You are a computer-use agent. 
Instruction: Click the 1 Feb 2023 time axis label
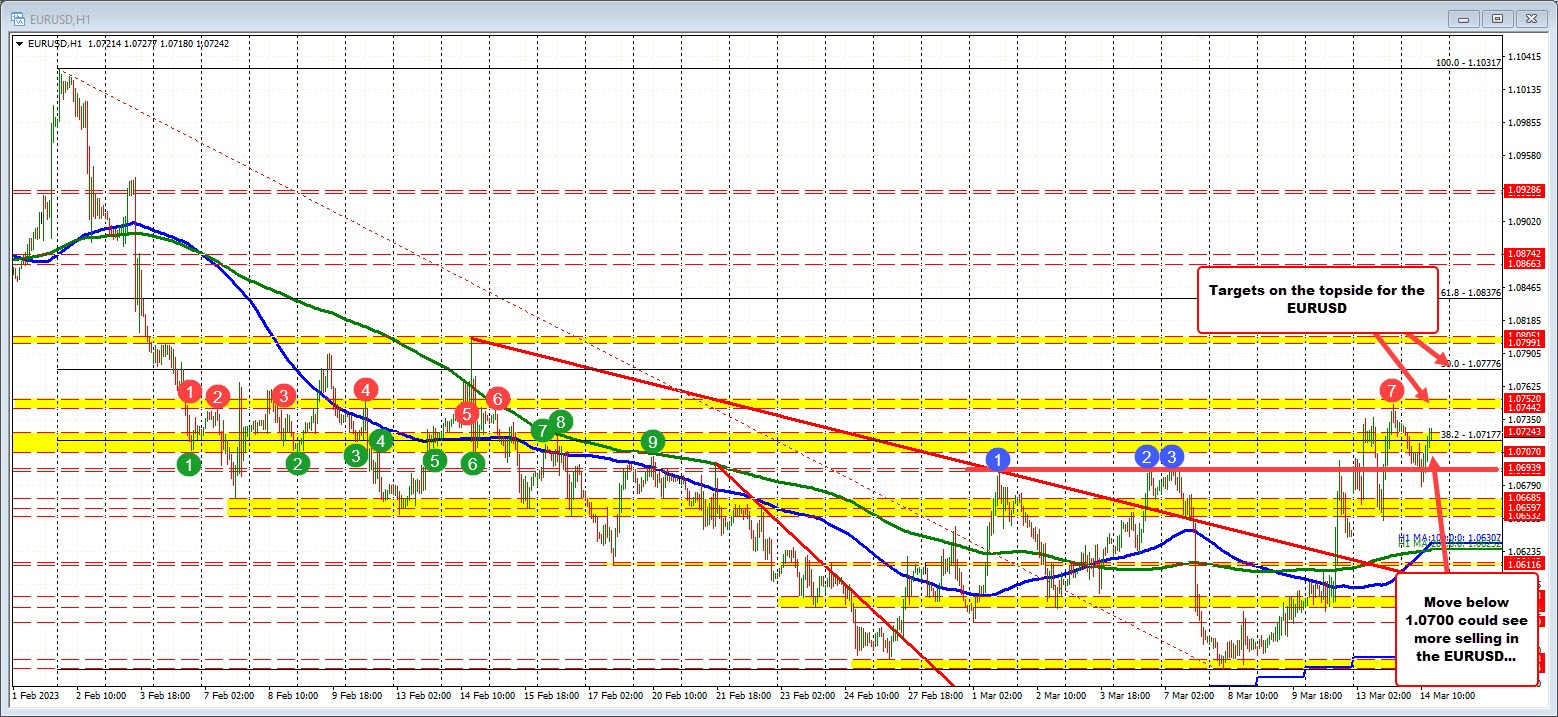click(x=36, y=694)
